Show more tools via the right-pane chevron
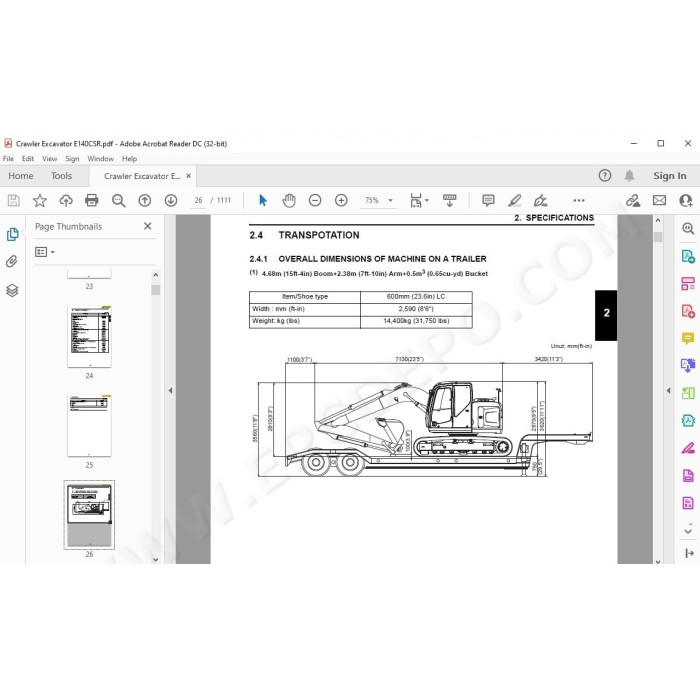Image resolution: width=700 pixels, height=700 pixels. pos(688,531)
